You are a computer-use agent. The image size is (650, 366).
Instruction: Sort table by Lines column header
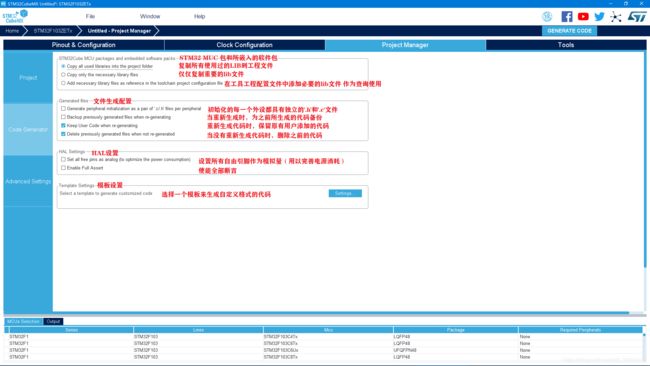[x=198, y=330]
